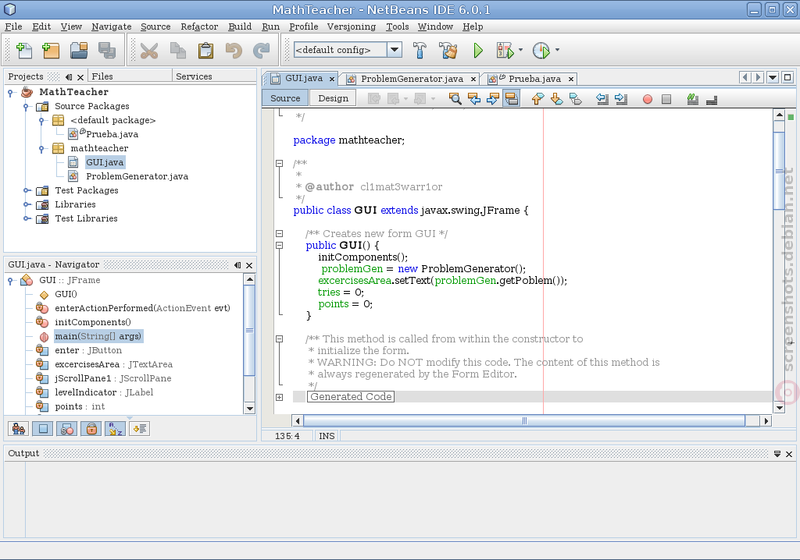
Task: Close the Output panel
Action: click(x=789, y=454)
